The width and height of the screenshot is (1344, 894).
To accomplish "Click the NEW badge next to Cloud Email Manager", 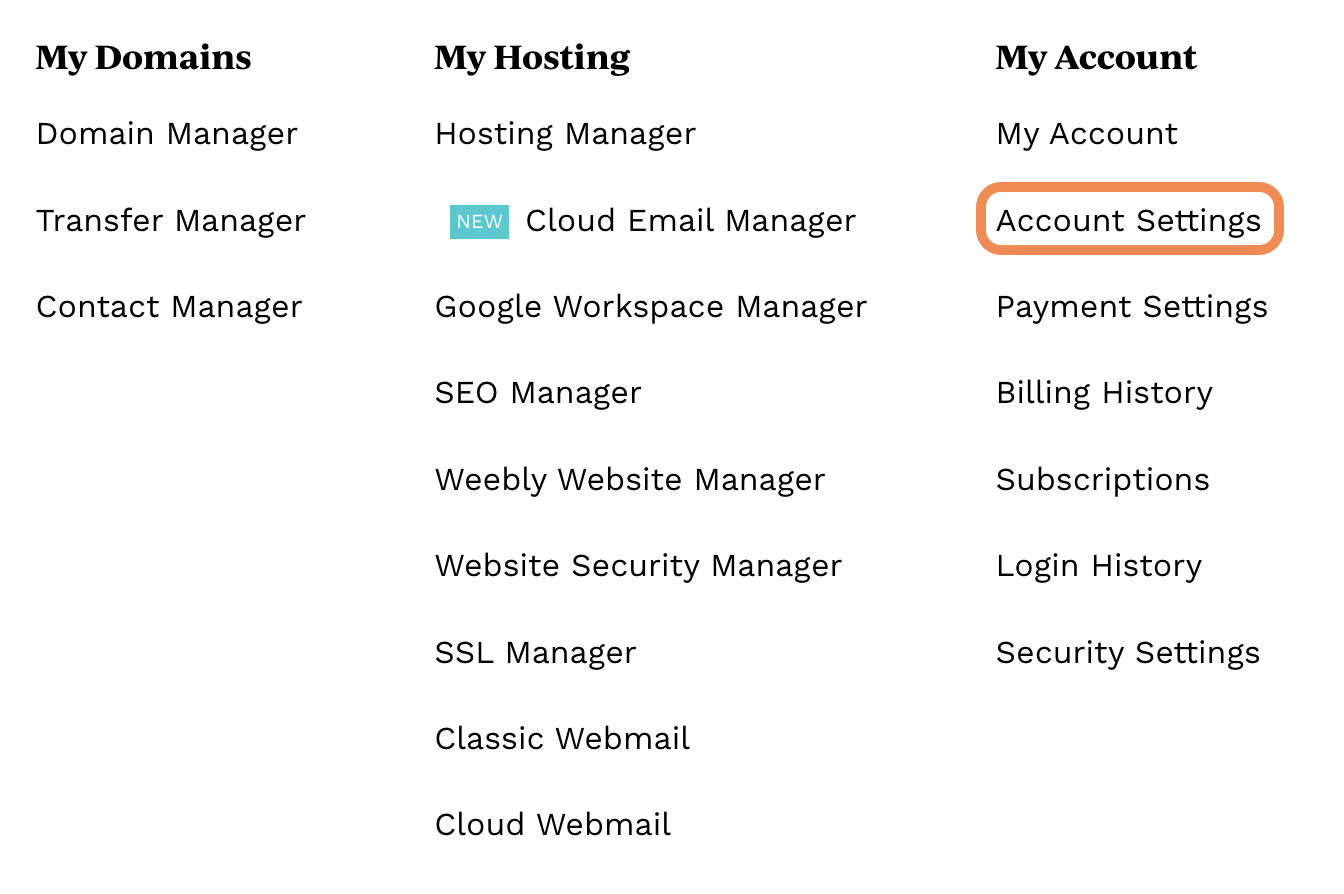I will pos(479,221).
